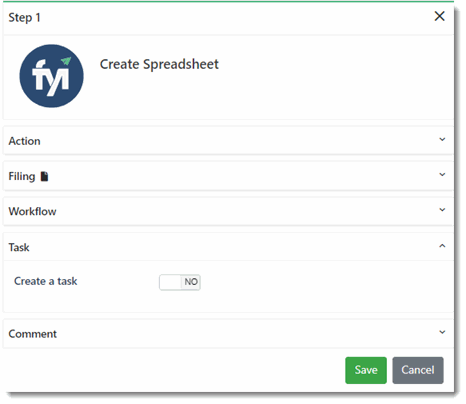Click the Create Spreadsheet title
466x404 pixels.
(159, 64)
